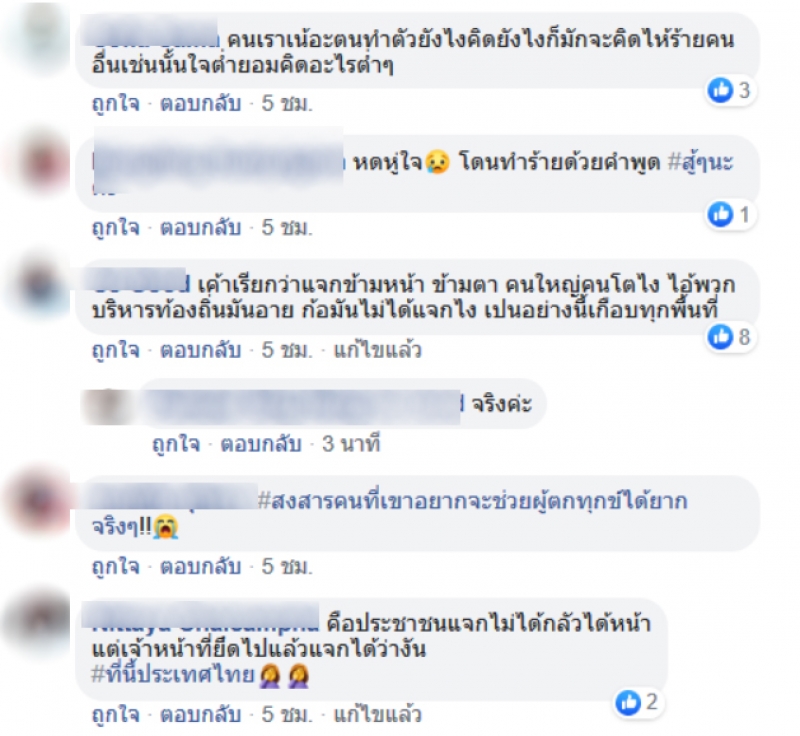Click ถูกใจ under the first comment
This screenshot has width=800, height=736.
coord(116,104)
